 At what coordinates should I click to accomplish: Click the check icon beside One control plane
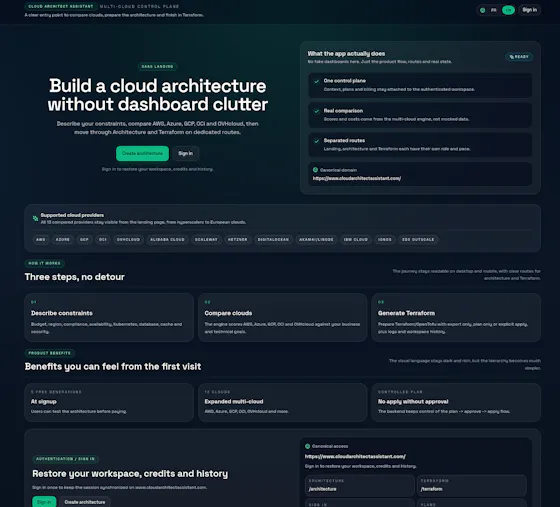point(316,81)
